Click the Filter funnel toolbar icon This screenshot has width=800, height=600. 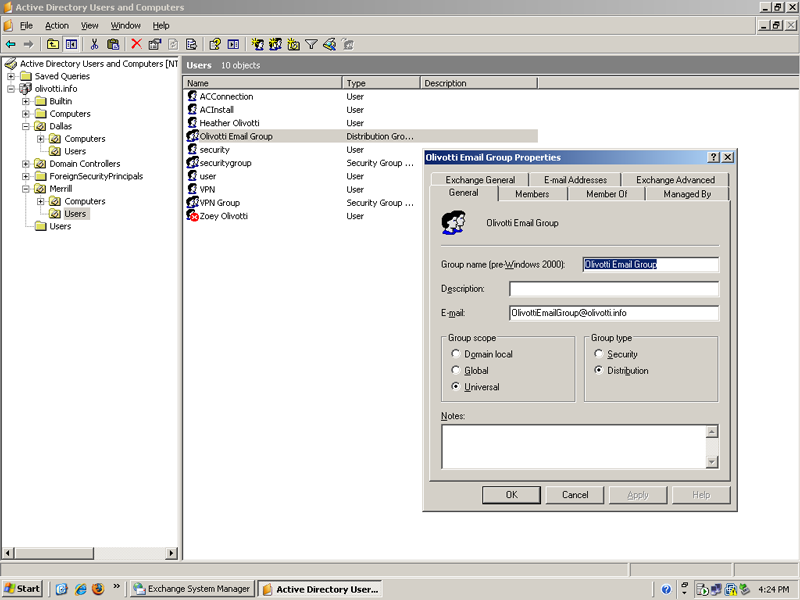point(311,44)
